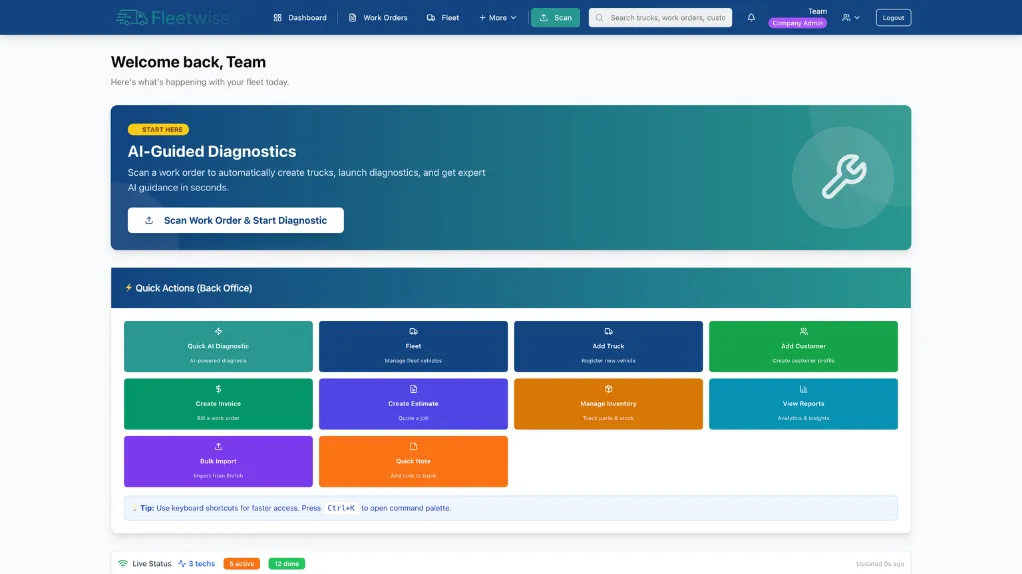Open the Quick AI Diagnostic tile
Screen dimensions: 1022x574
[218, 346]
